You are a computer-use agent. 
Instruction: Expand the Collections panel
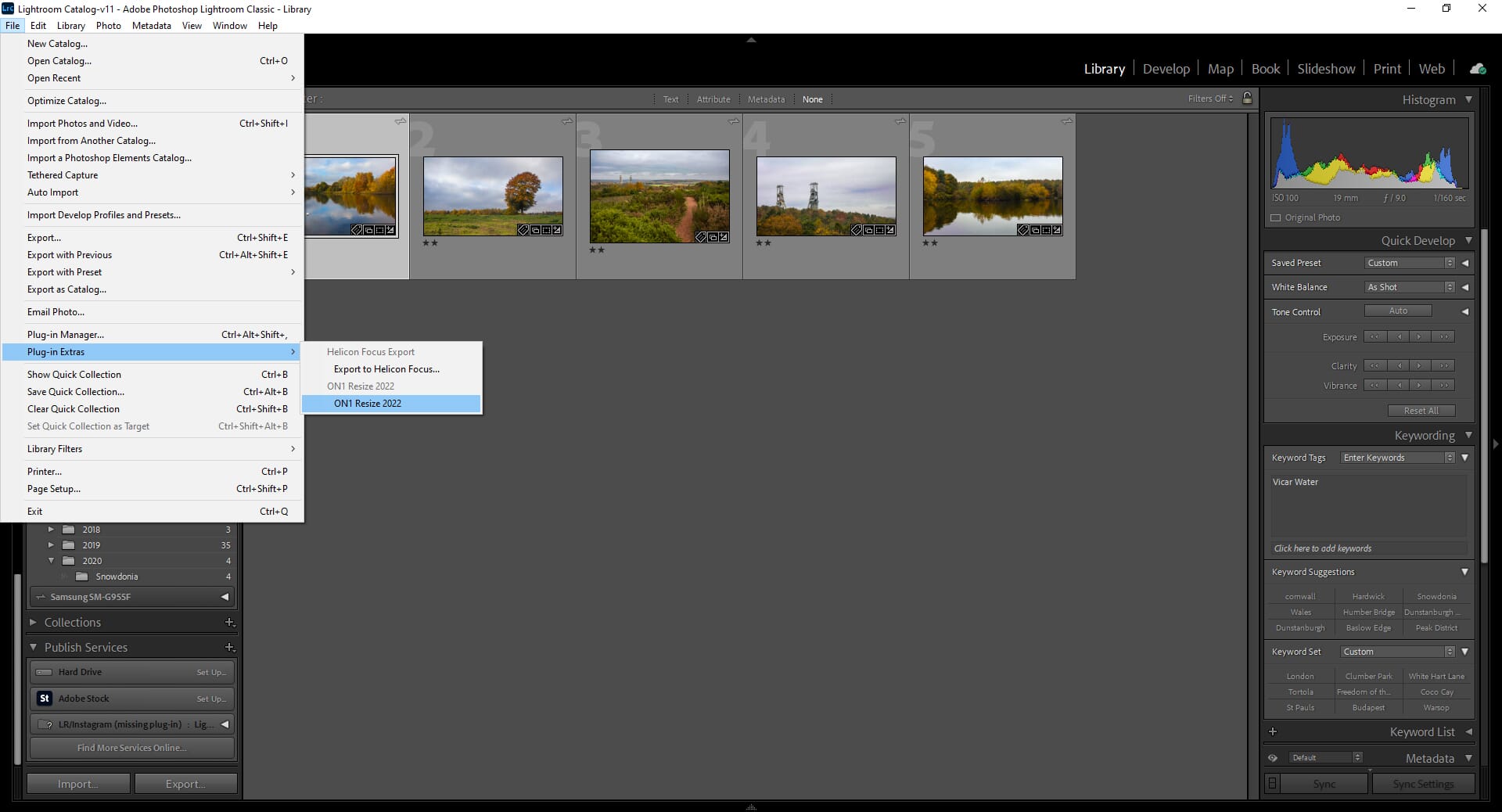point(33,623)
